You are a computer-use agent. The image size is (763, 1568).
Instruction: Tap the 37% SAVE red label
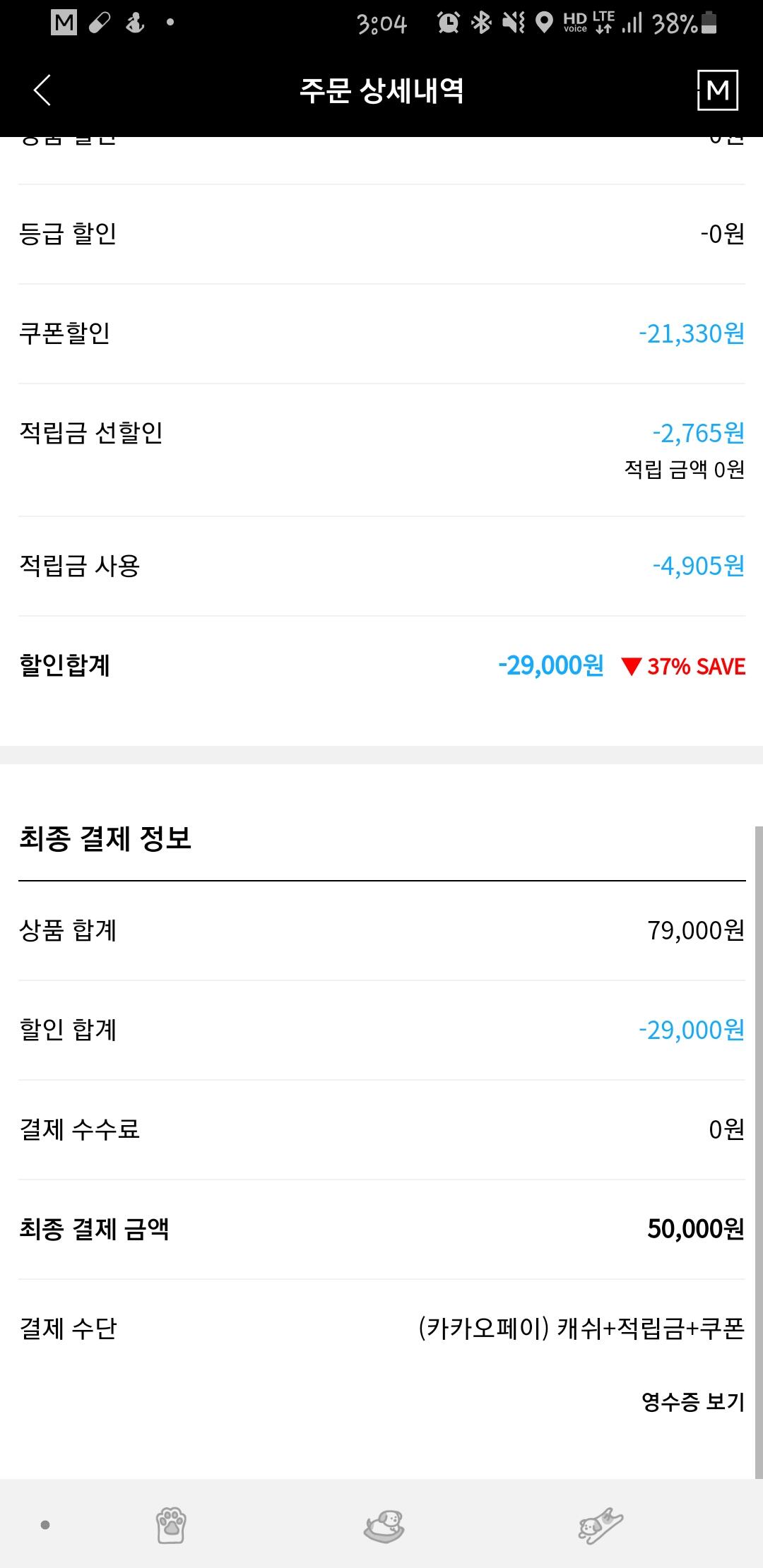[x=684, y=666]
